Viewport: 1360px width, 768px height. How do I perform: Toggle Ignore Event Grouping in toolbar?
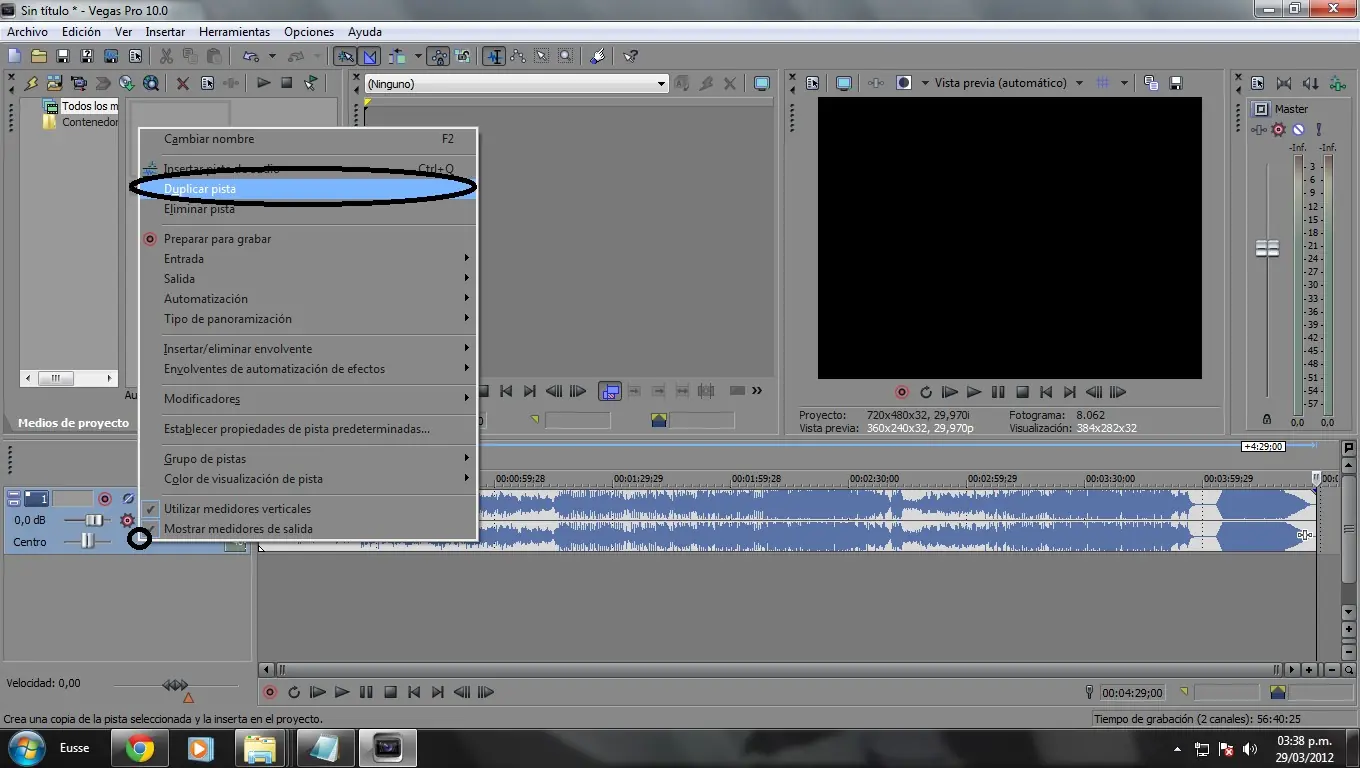462,57
